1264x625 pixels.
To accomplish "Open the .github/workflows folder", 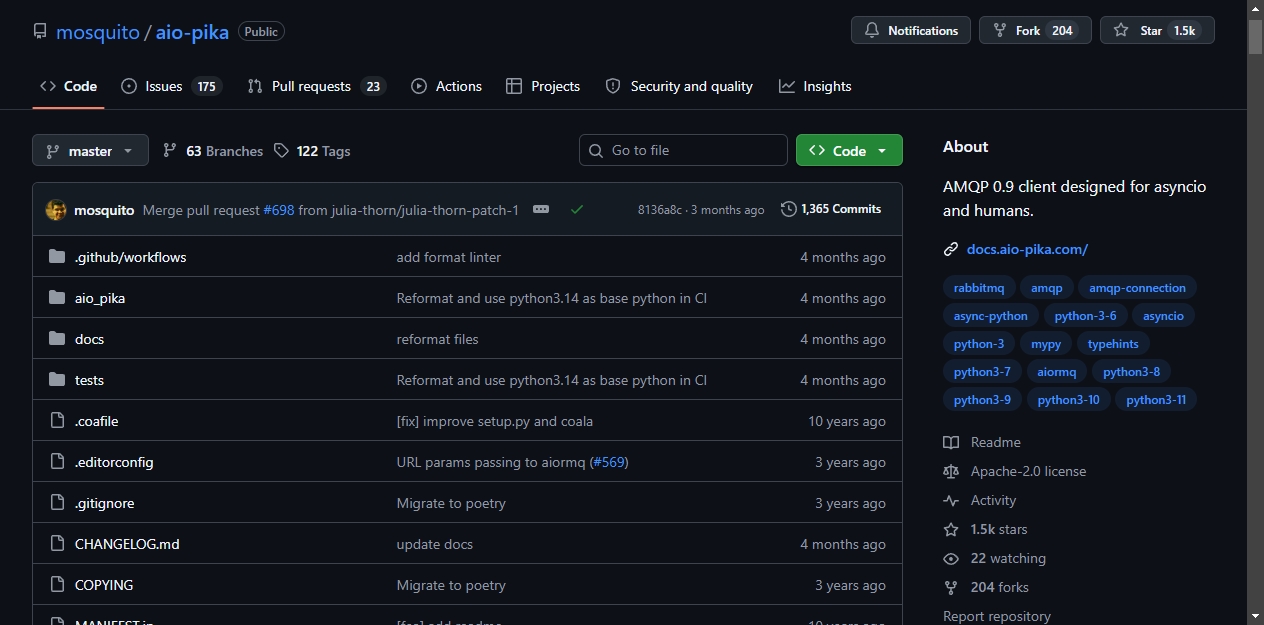I will pos(131,257).
